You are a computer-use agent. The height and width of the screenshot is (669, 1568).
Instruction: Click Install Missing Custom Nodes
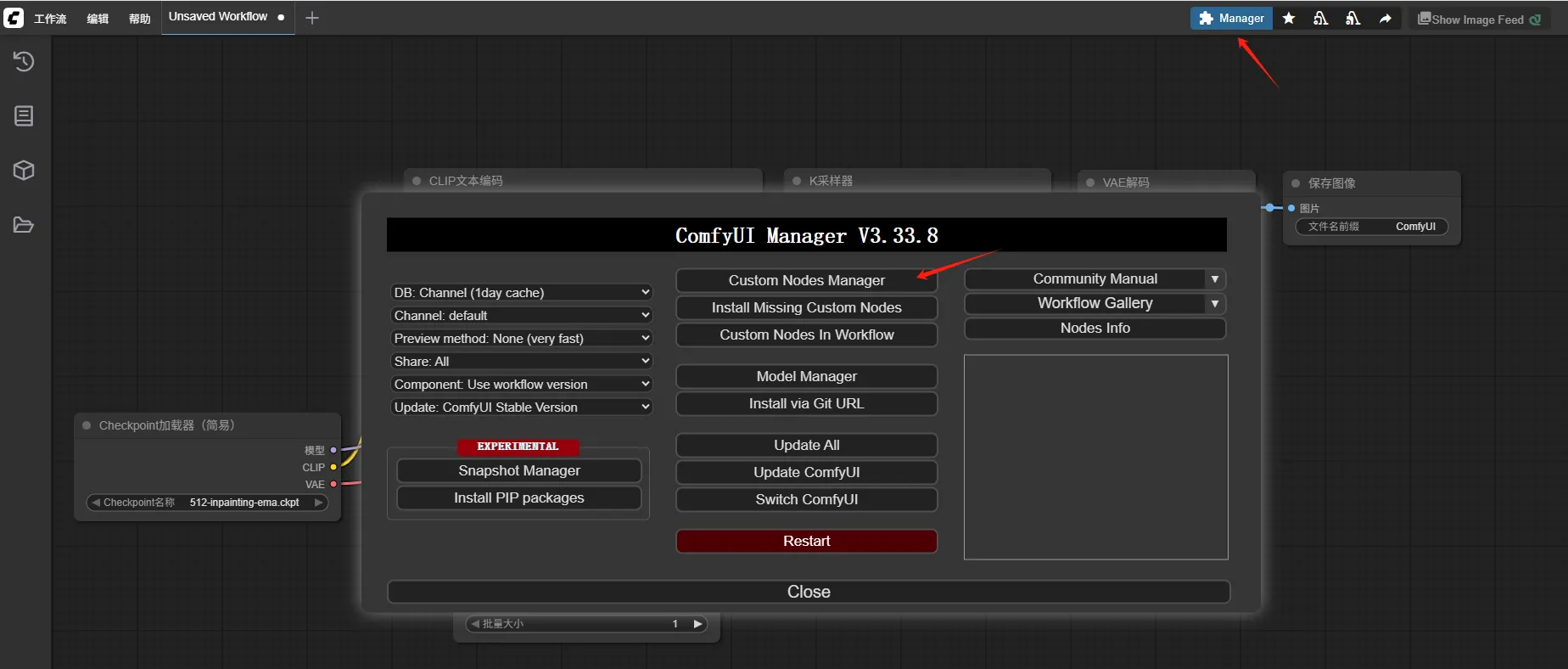tap(807, 307)
